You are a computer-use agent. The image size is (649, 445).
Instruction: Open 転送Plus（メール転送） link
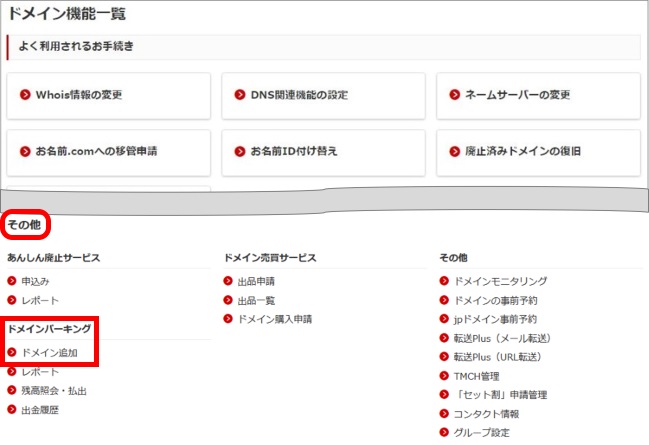[x=502, y=338]
